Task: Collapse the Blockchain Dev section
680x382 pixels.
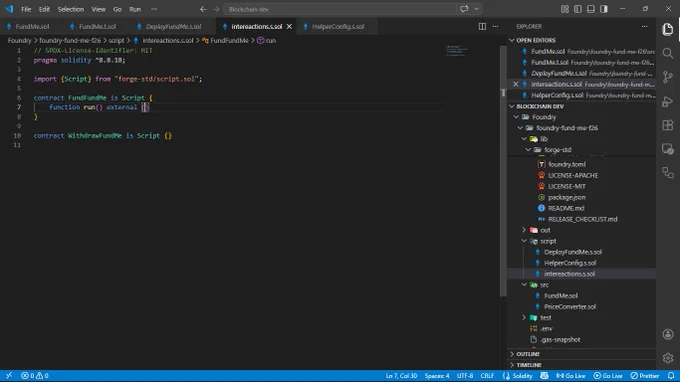Action: [x=512, y=106]
